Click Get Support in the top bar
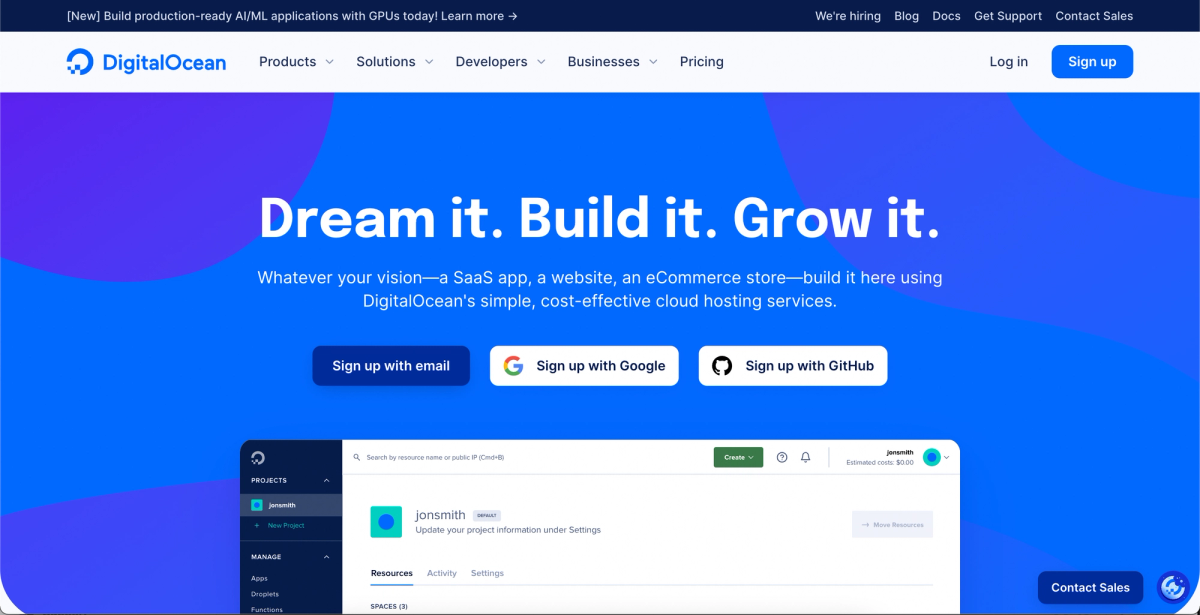1200x615 pixels. pyautogui.click(x=1008, y=16)
